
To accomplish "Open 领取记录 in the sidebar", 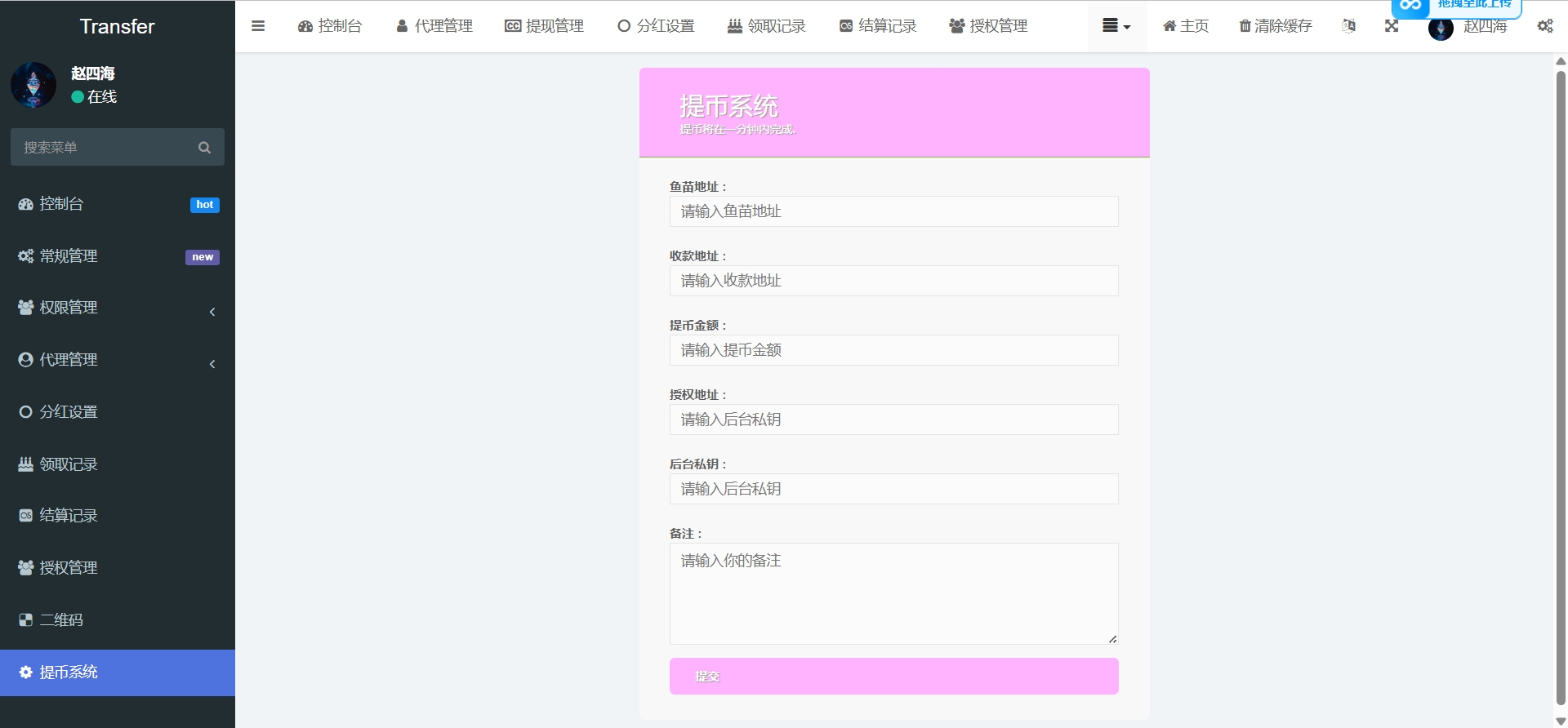I will [69, 464].
